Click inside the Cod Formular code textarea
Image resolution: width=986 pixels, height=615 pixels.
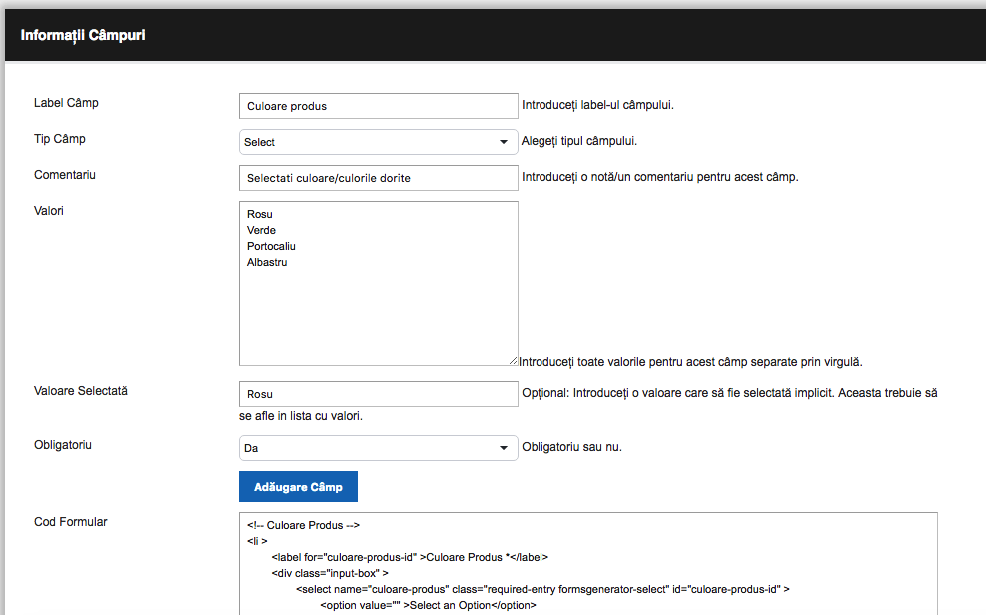tap(588, 563)
